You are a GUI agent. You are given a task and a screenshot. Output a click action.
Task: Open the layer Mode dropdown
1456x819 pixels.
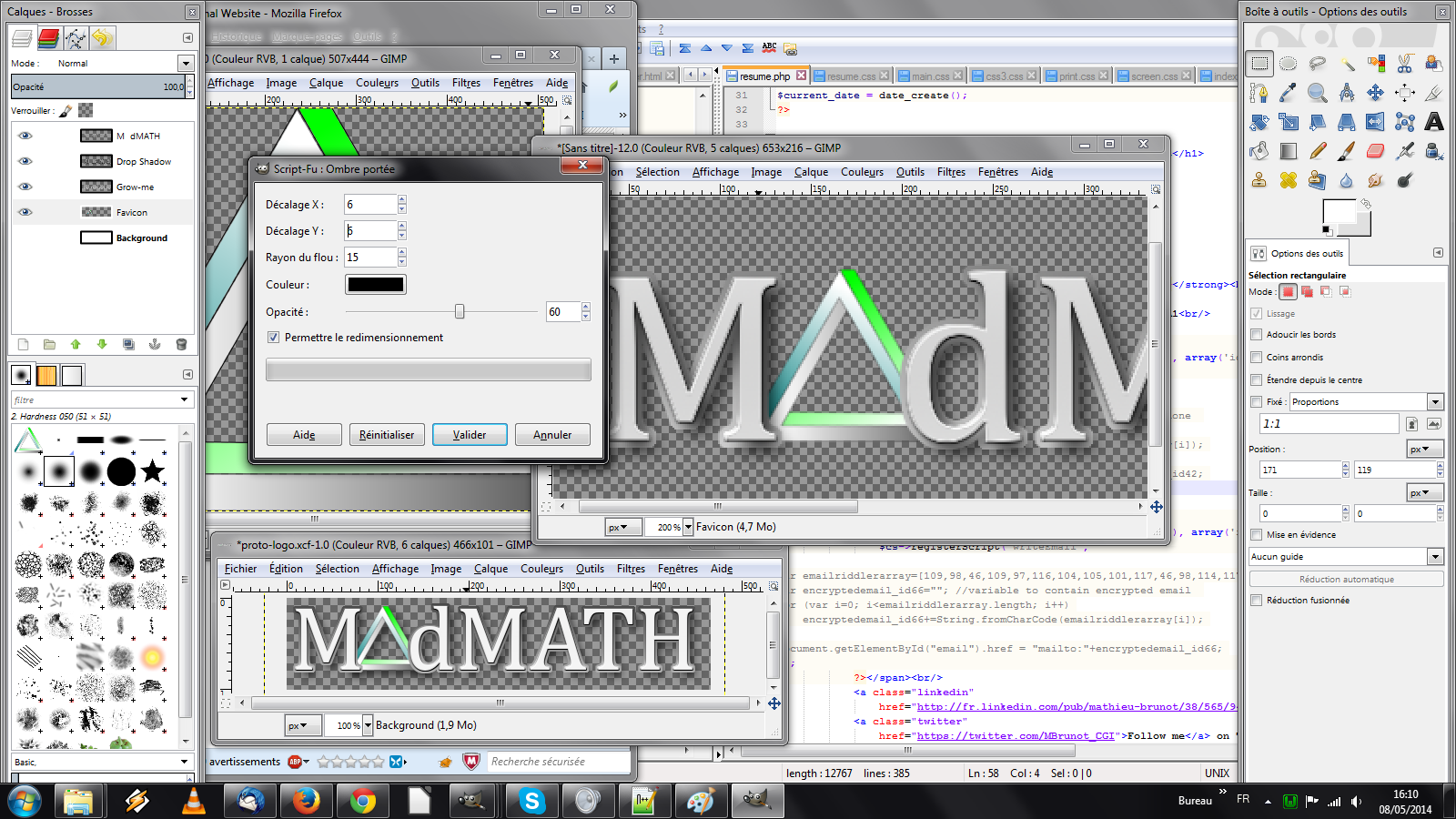[x=186, y=64]
